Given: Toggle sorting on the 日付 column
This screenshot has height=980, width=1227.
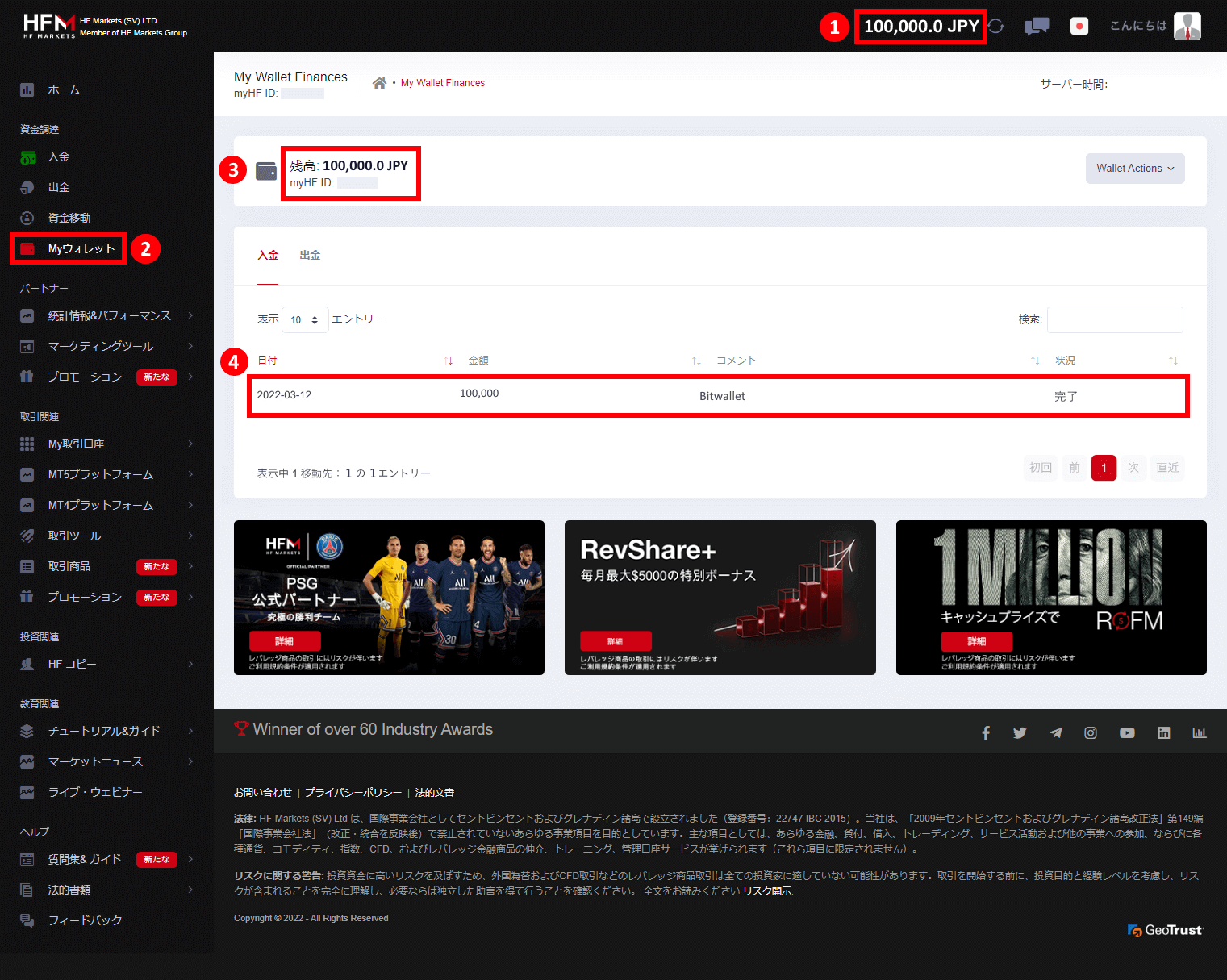Looking at the screenshot, I should coord(449,361).
